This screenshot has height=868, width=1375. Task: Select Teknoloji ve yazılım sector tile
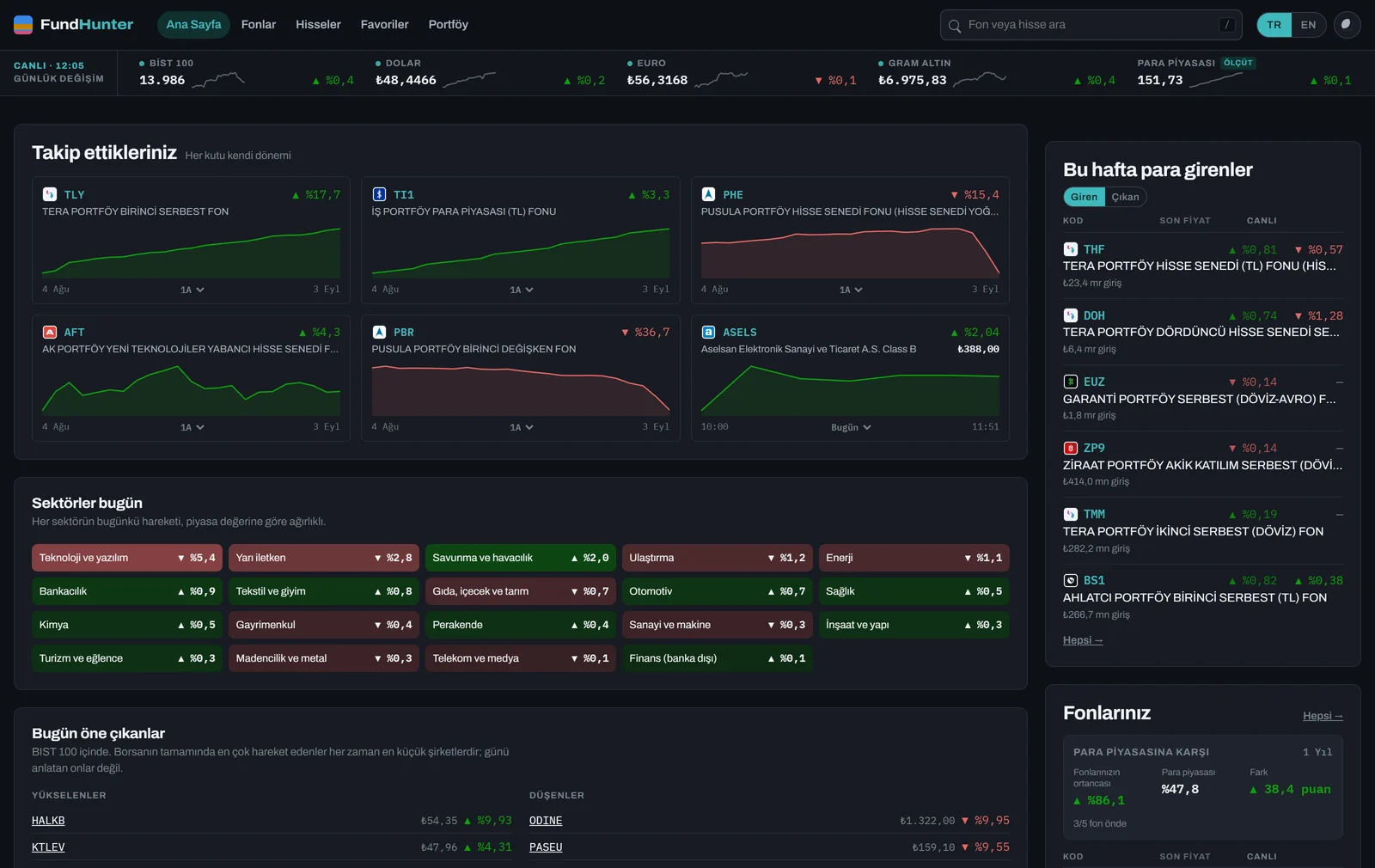(127, 558)
